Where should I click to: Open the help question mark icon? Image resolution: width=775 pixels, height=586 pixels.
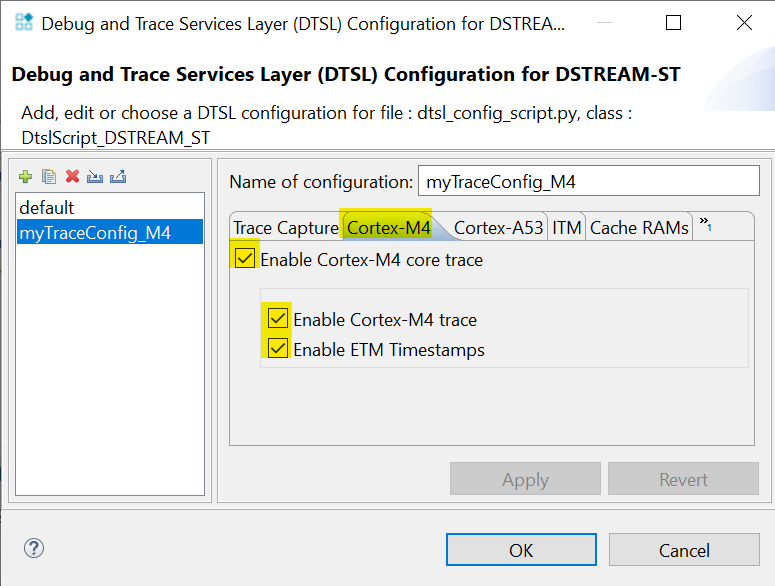click(34, 548)
